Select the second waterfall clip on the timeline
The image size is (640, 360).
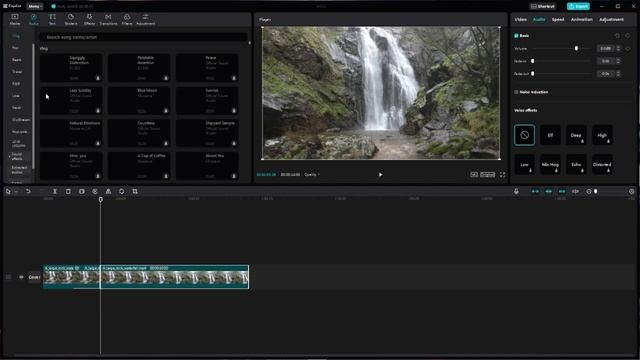point(174,277)
